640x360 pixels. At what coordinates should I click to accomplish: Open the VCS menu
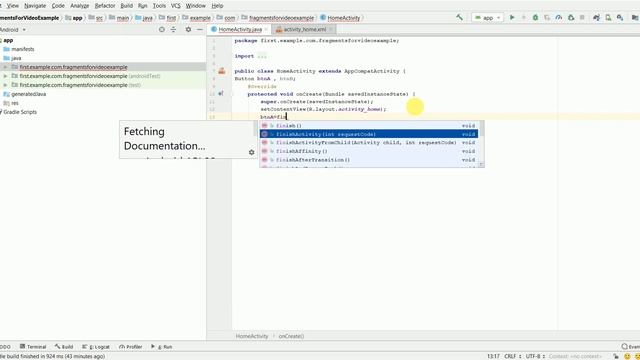coord(176,6)
